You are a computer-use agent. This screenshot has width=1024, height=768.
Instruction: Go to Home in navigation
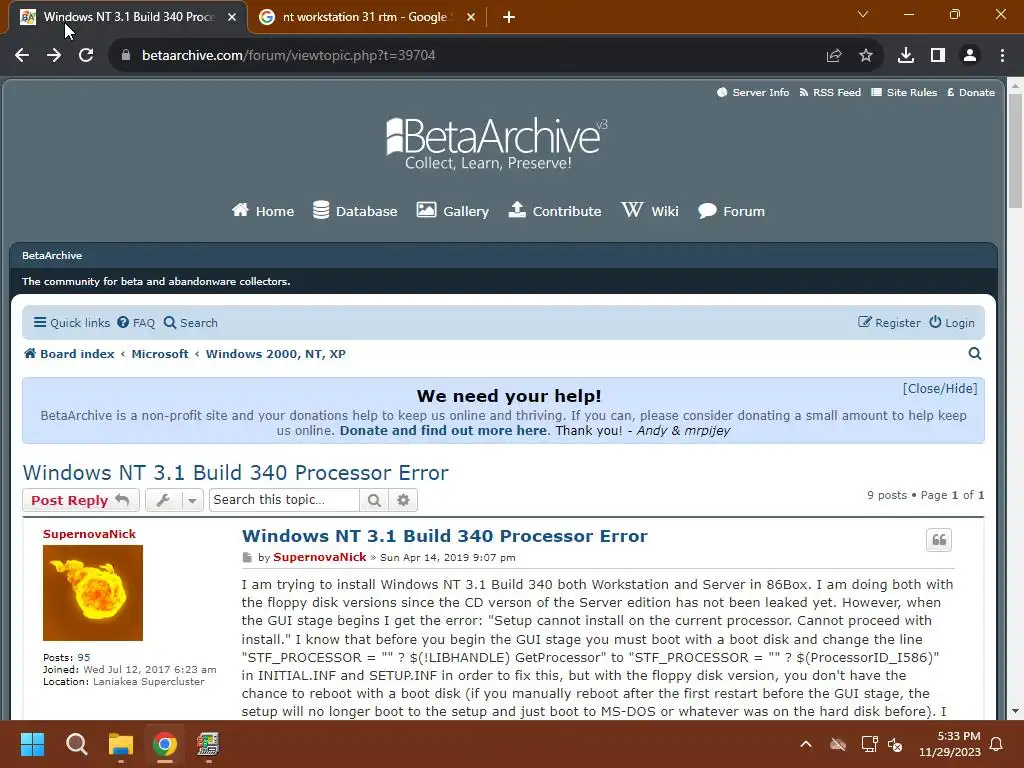pyautogui.click(x=263, y=211)
